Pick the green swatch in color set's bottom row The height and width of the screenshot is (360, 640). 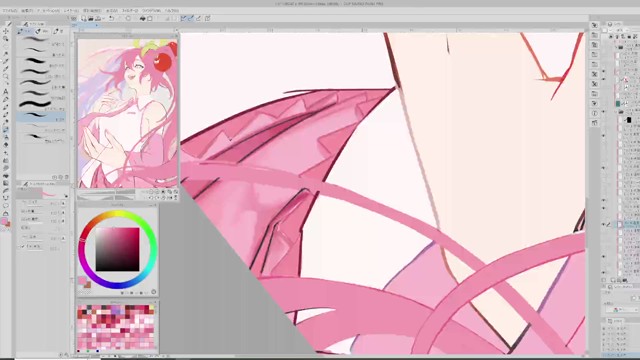coord(88,351)
